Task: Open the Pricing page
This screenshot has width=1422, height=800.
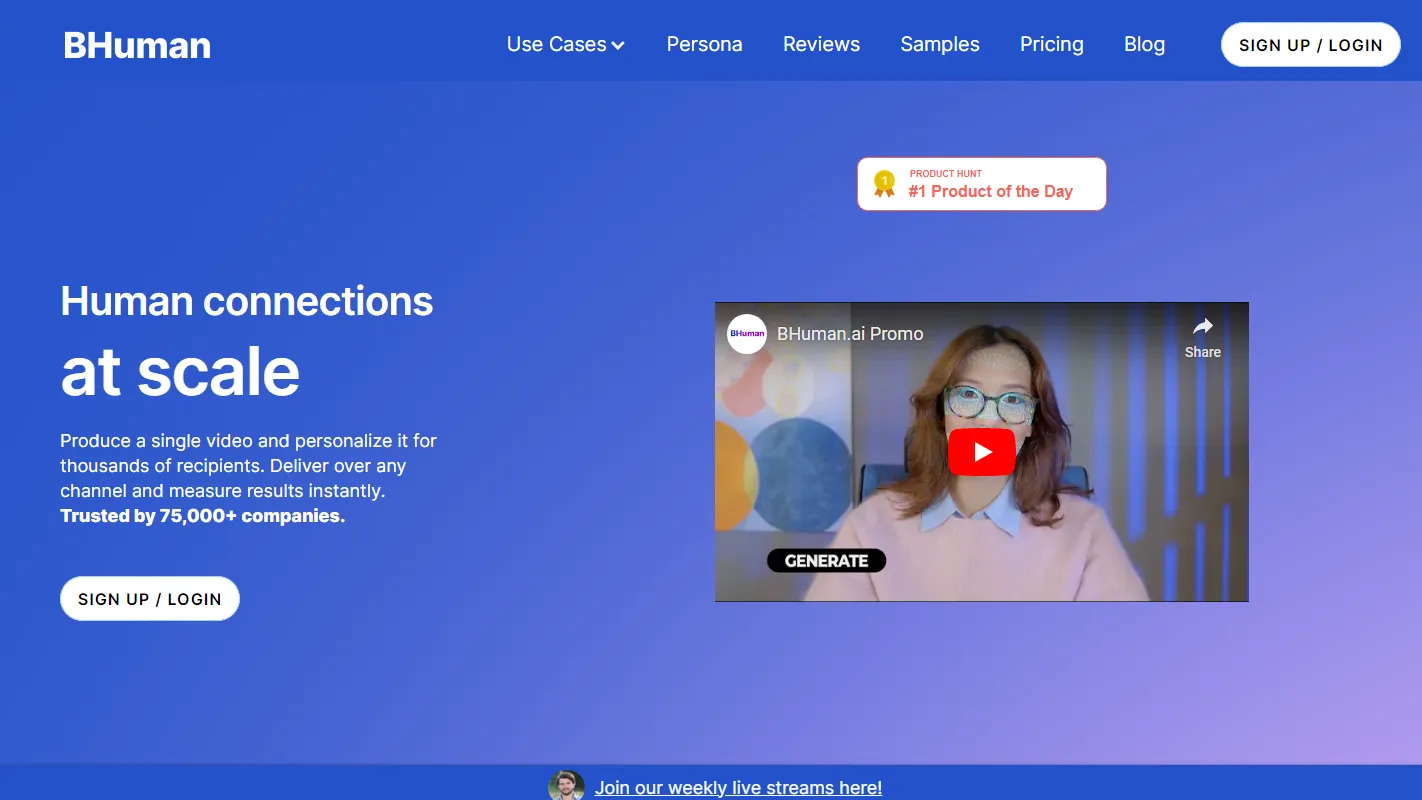Action: (x=1051, y=44)
